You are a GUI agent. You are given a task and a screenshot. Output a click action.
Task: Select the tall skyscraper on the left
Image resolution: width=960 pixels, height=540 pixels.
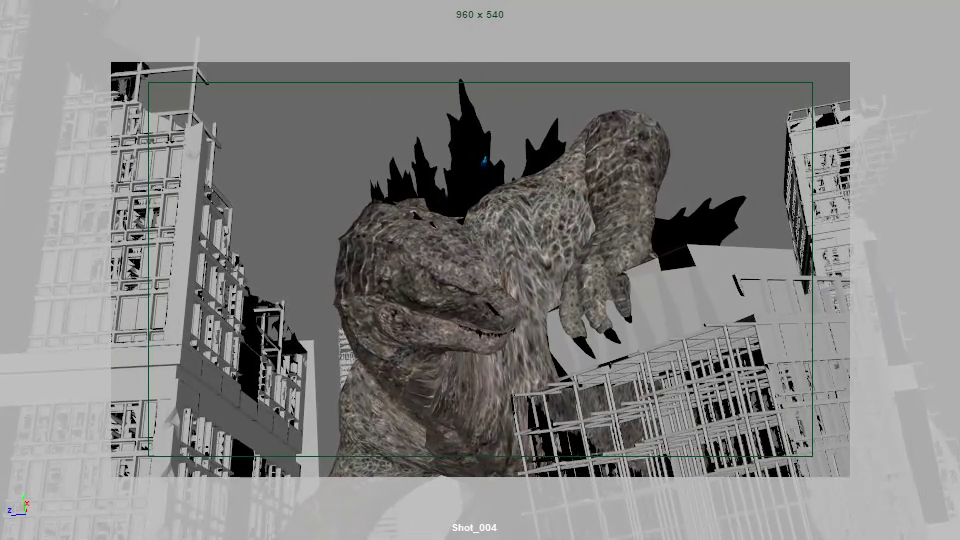coord(160,250)
